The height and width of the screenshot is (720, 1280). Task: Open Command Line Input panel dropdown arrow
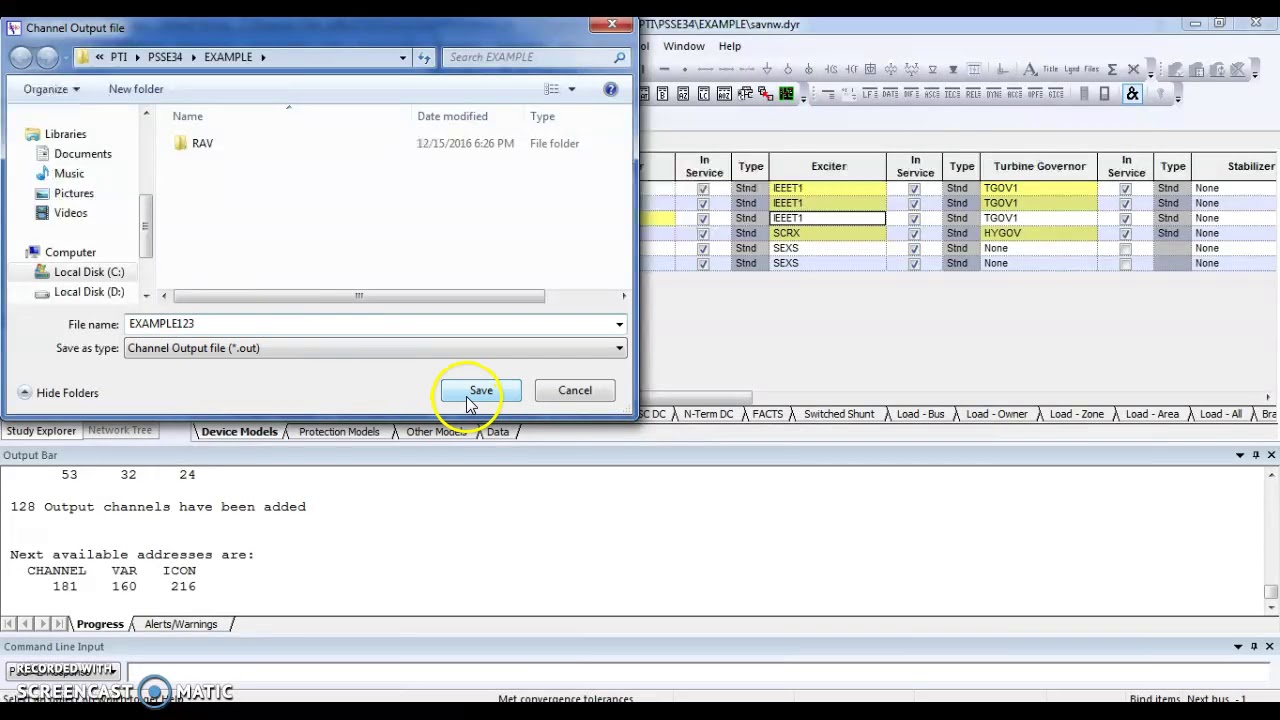pos(1240,646)
